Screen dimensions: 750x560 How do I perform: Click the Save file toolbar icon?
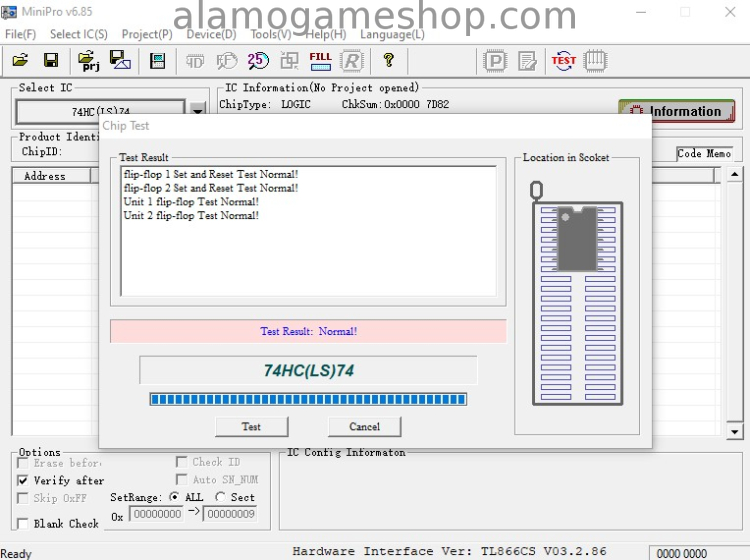point(50,61)
